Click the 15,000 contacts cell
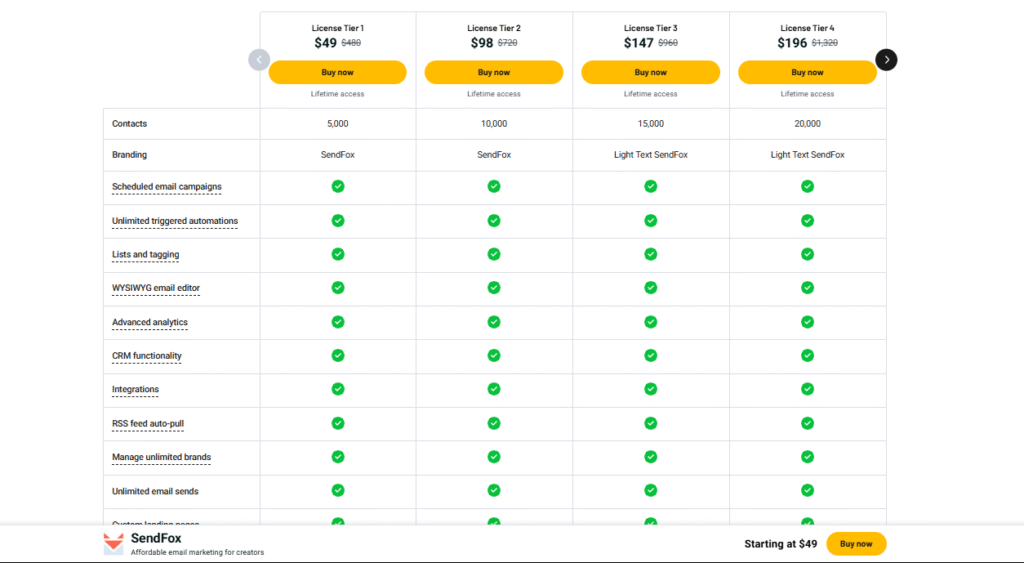 tap(650, 123)
